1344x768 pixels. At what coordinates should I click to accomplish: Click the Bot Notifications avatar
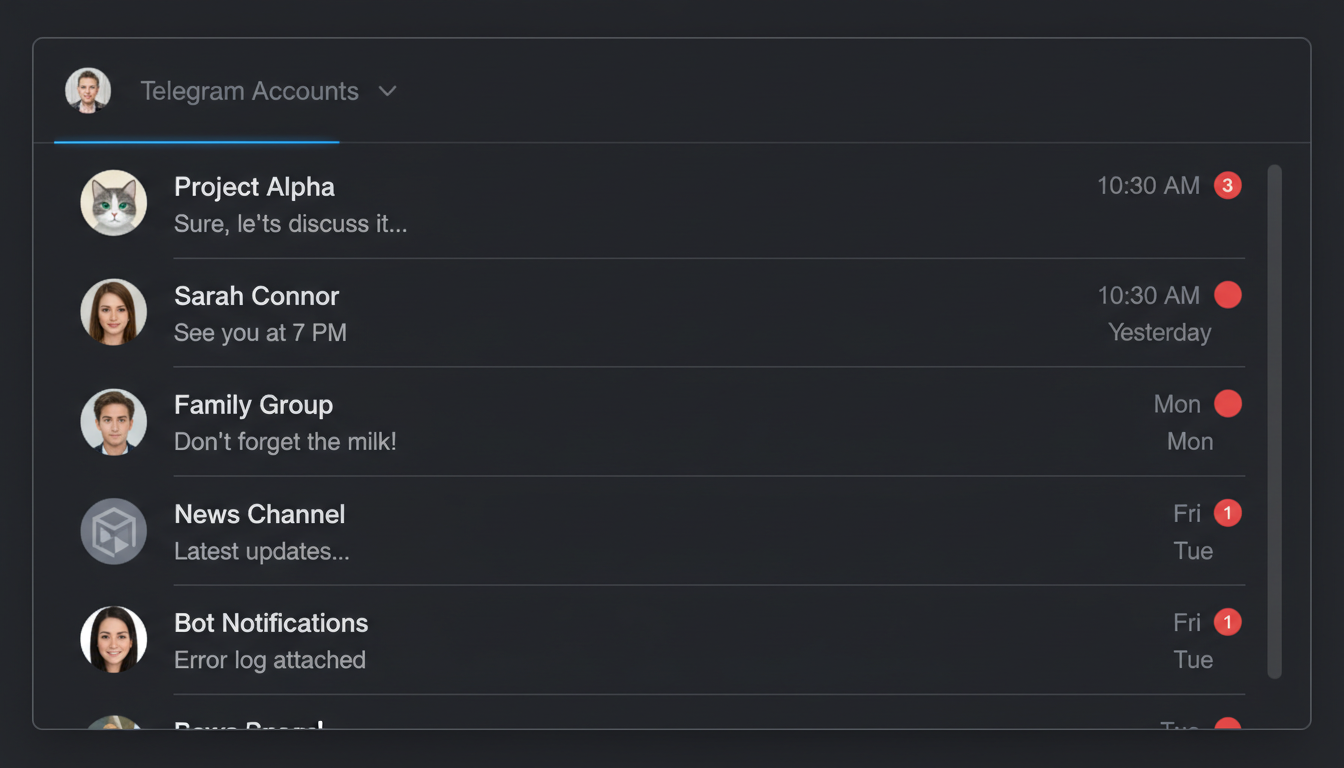pos(114,640)
